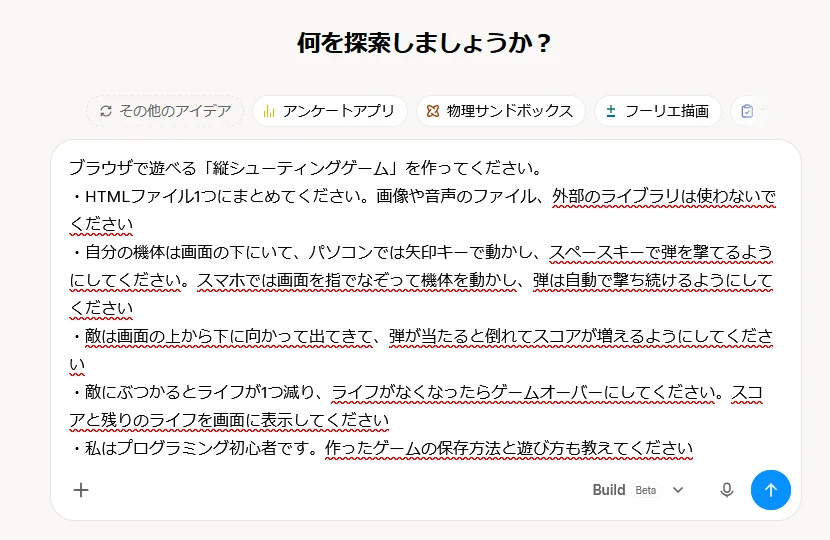Image resolution: width=830 pixels, height=540 pixels.
Task: Click the first prompt line about 縦シューティングゲーム
Action: coord(306,168)
